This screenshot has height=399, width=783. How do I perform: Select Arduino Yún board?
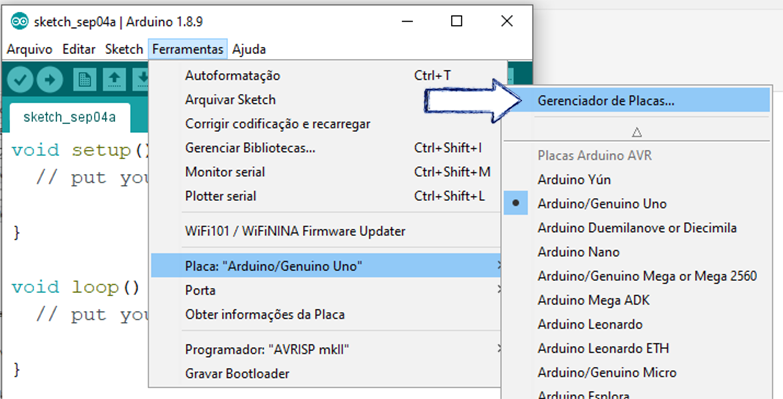tap(637, 179)
